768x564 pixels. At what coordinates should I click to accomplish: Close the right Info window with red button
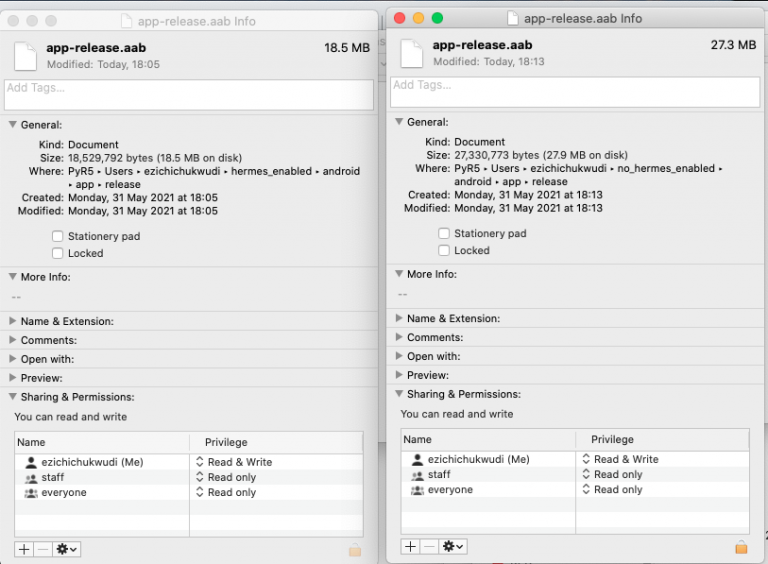coord(400,18)
